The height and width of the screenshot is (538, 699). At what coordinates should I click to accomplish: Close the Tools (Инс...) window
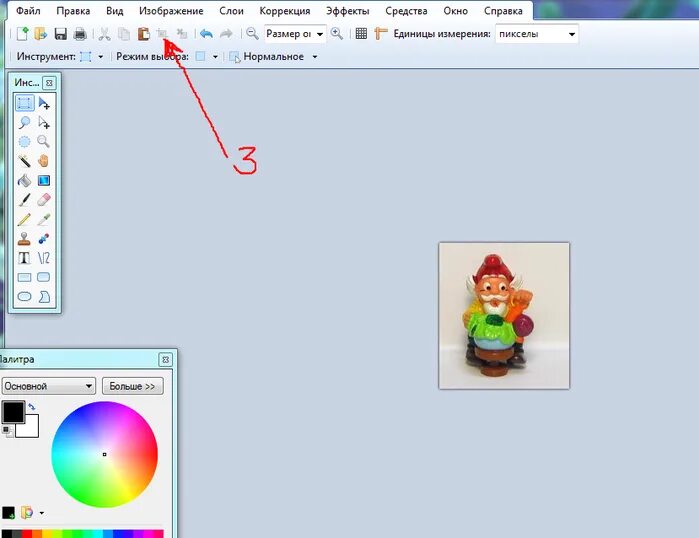[x=49, y=83]
